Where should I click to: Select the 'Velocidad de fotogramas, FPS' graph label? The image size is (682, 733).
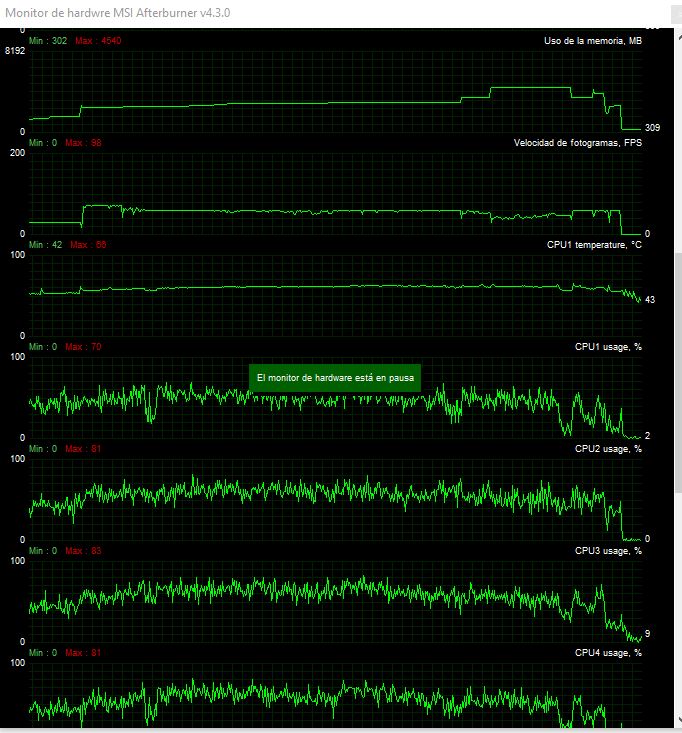coord(578,143)
